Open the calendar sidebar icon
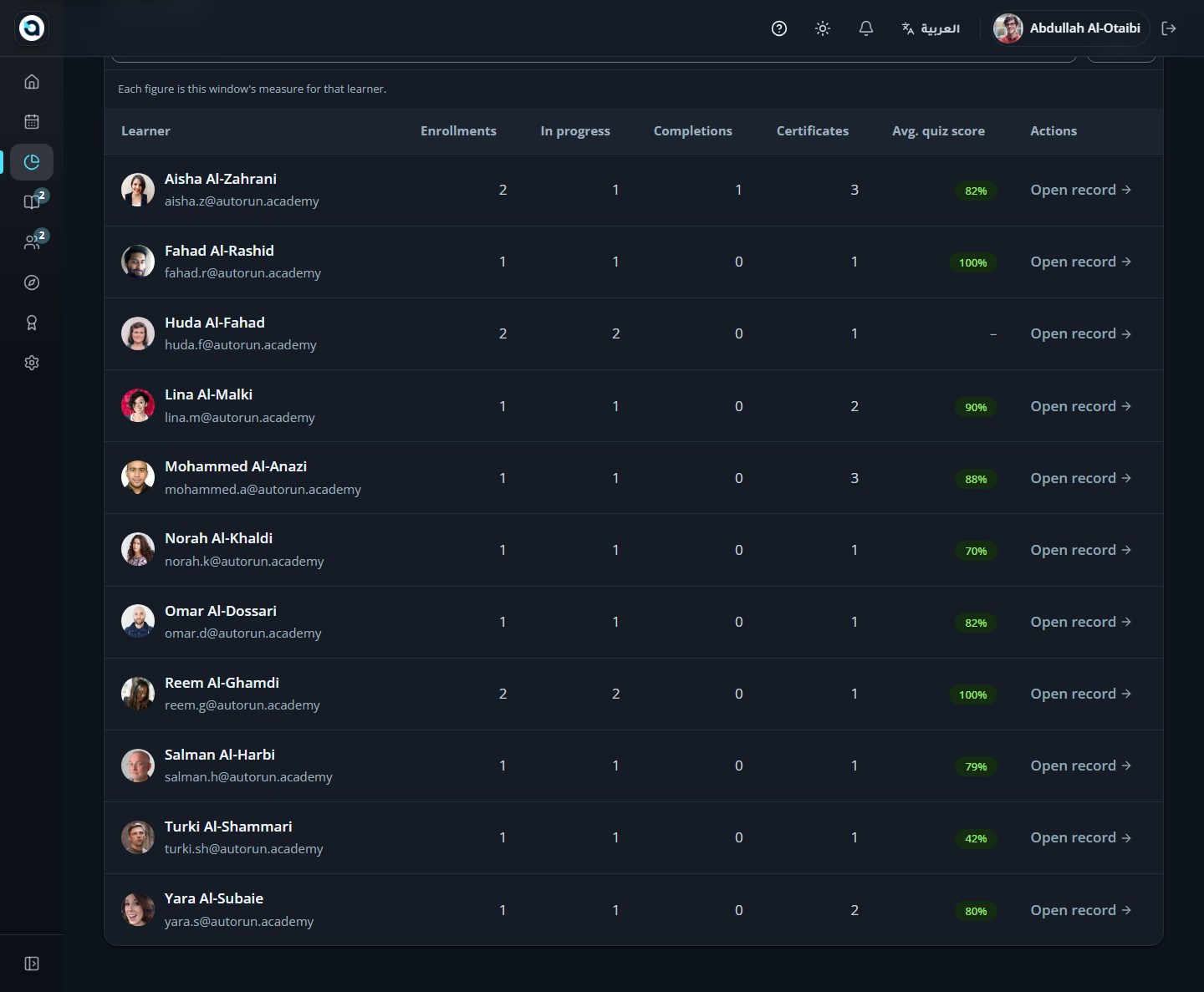 (x=32, y=122)
